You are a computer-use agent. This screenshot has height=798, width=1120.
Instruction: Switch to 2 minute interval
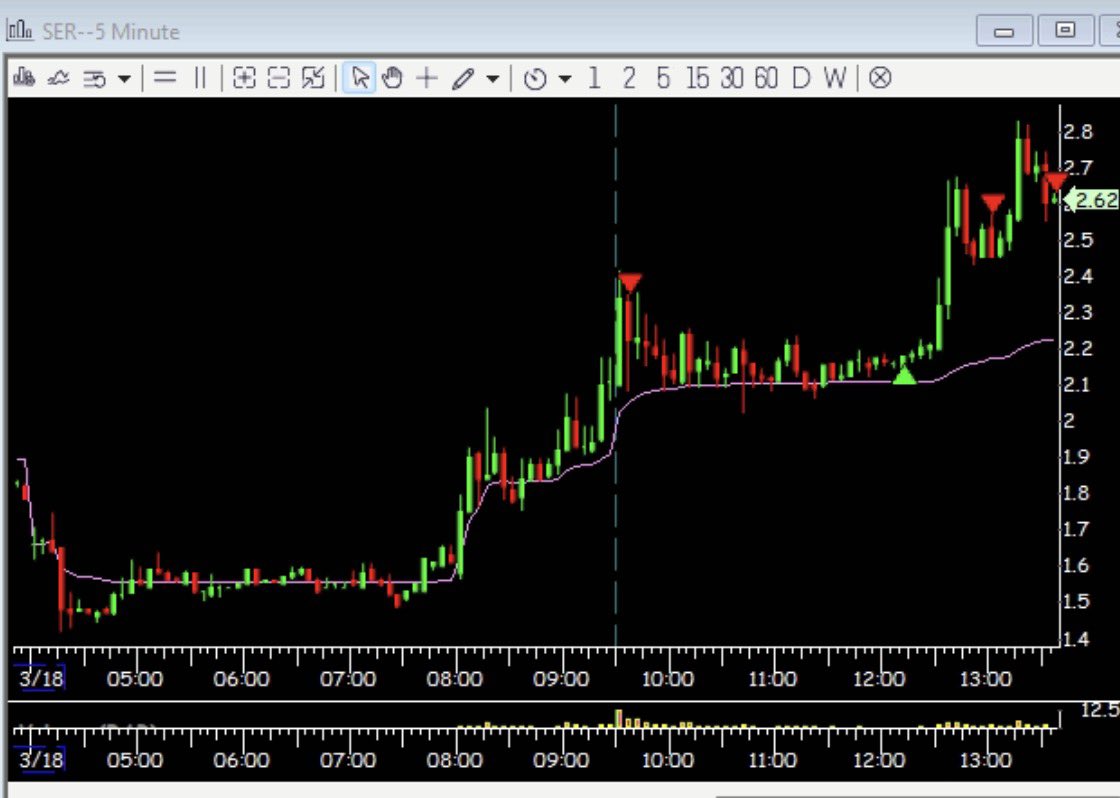click(629, 77)
